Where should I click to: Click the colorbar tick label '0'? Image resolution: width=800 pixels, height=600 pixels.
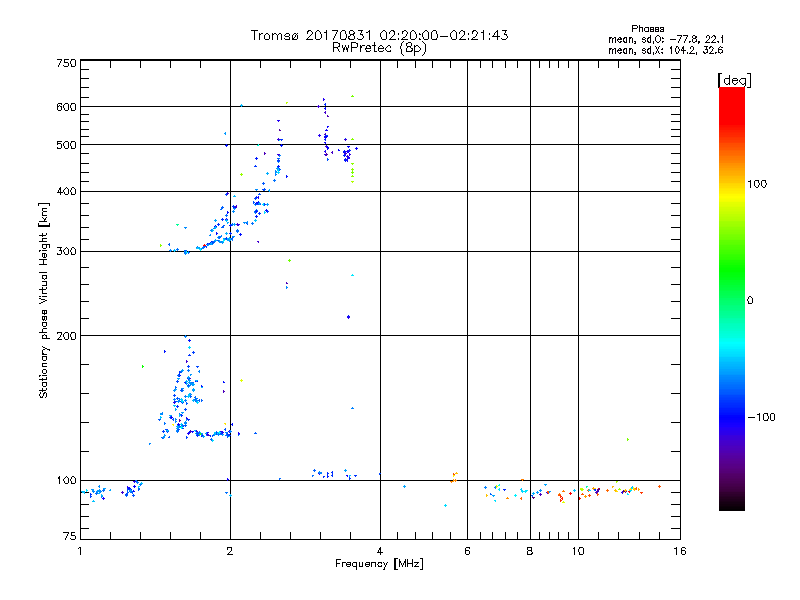[749, 301]
